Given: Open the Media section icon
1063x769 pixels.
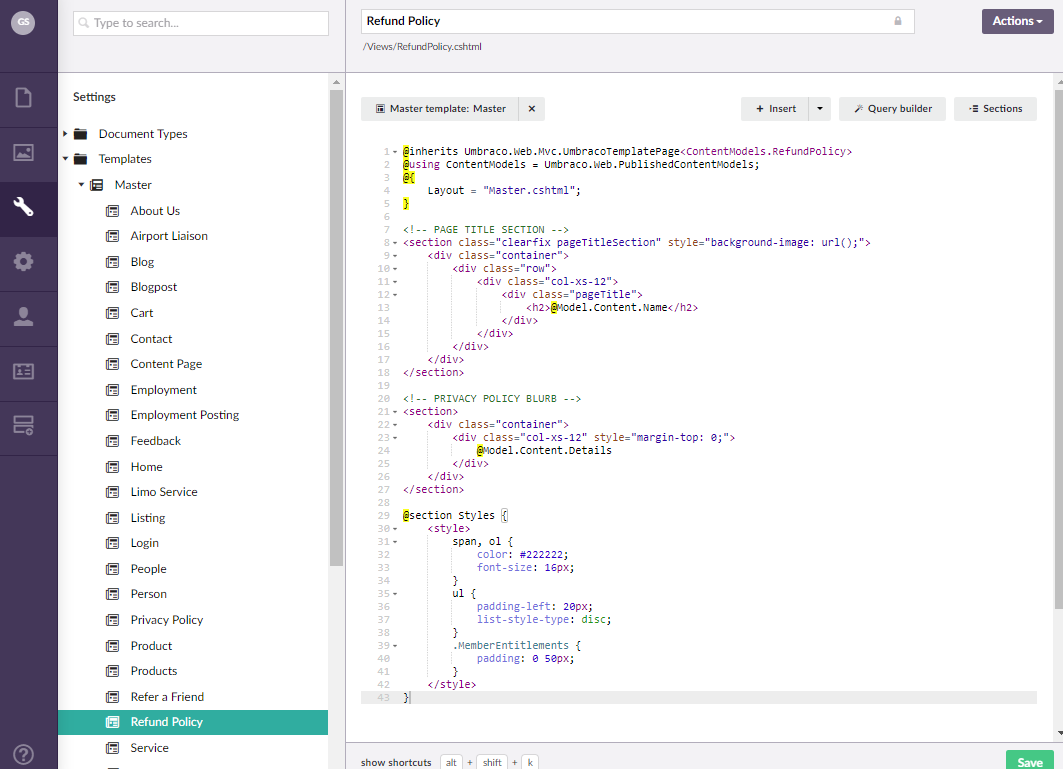Looking at the screenshot, I should tap(23, 153).
